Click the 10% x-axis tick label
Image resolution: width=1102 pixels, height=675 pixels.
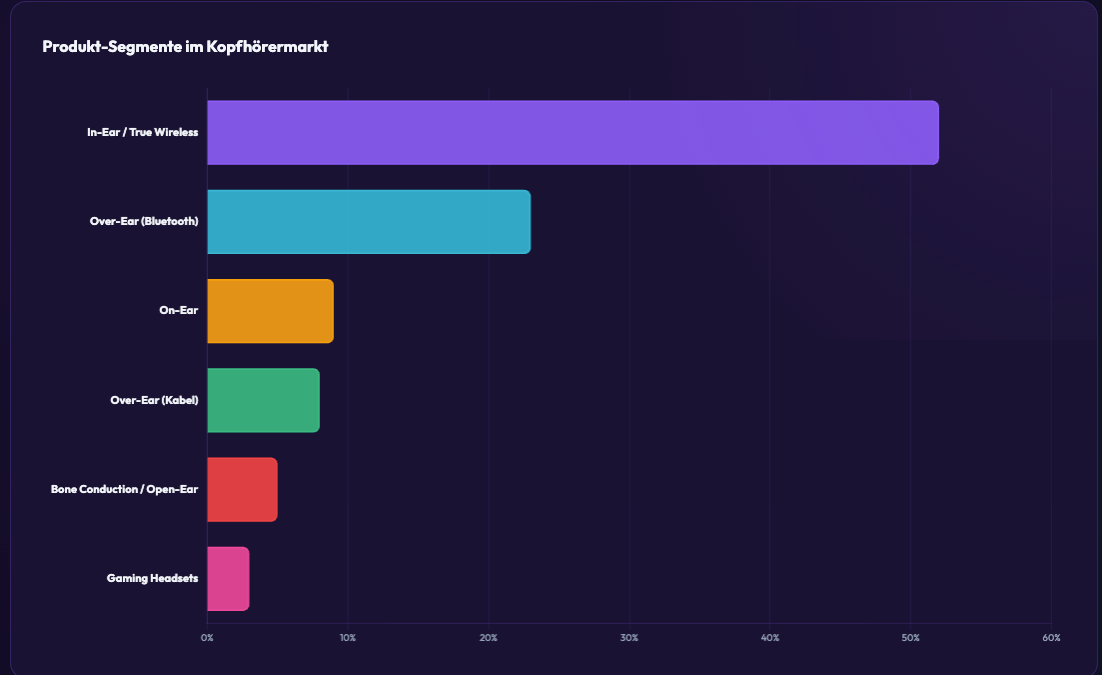(x=348, y=638)
